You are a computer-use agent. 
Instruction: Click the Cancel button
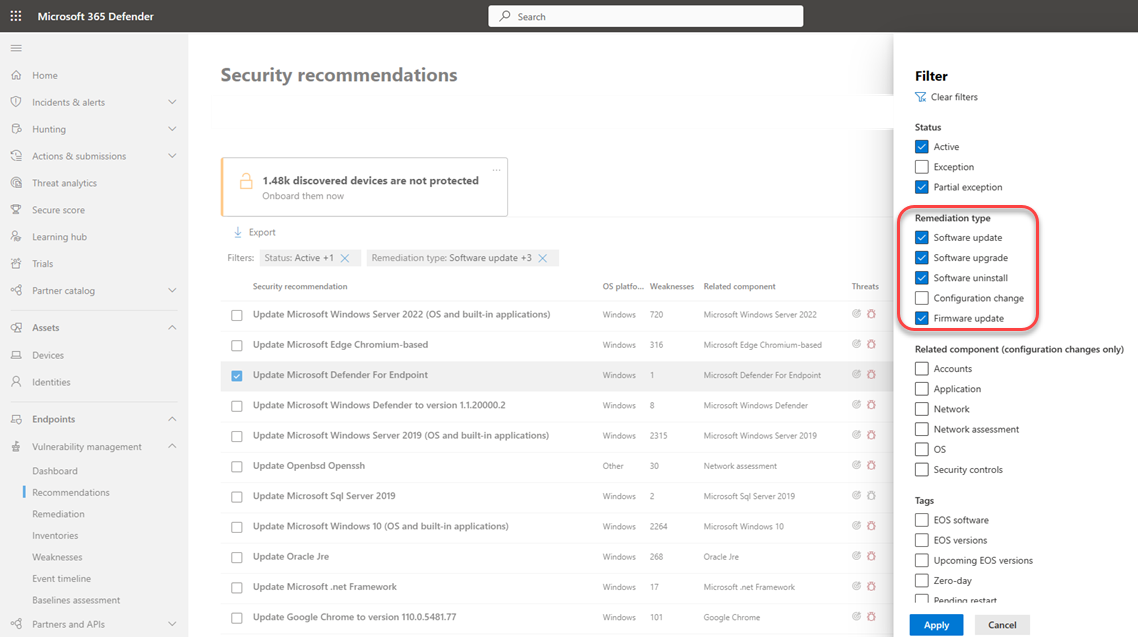[x=1002, y=625]
